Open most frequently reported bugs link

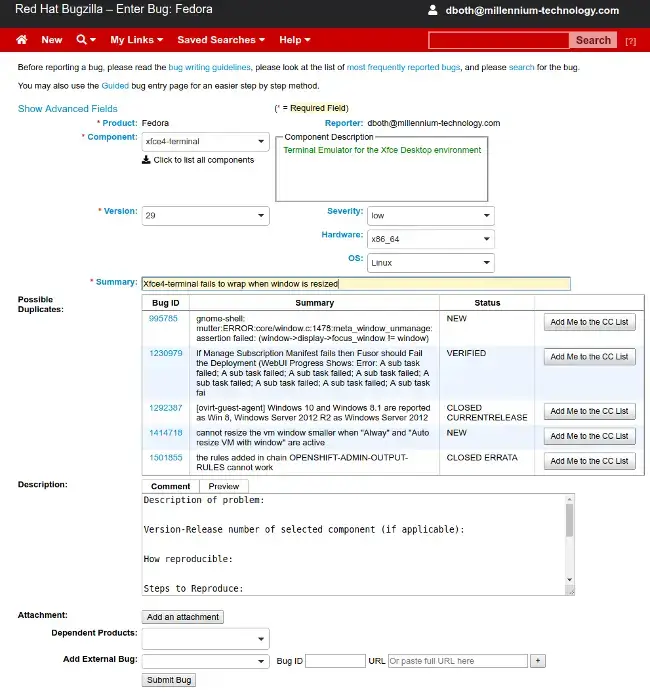403,67
